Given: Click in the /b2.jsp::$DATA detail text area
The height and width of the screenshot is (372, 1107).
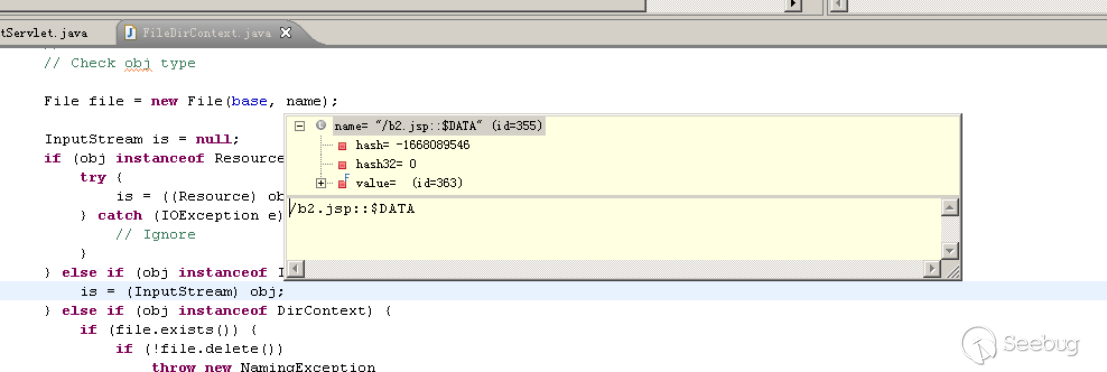Looking at the screenshot, I should [x=614, y=229].
